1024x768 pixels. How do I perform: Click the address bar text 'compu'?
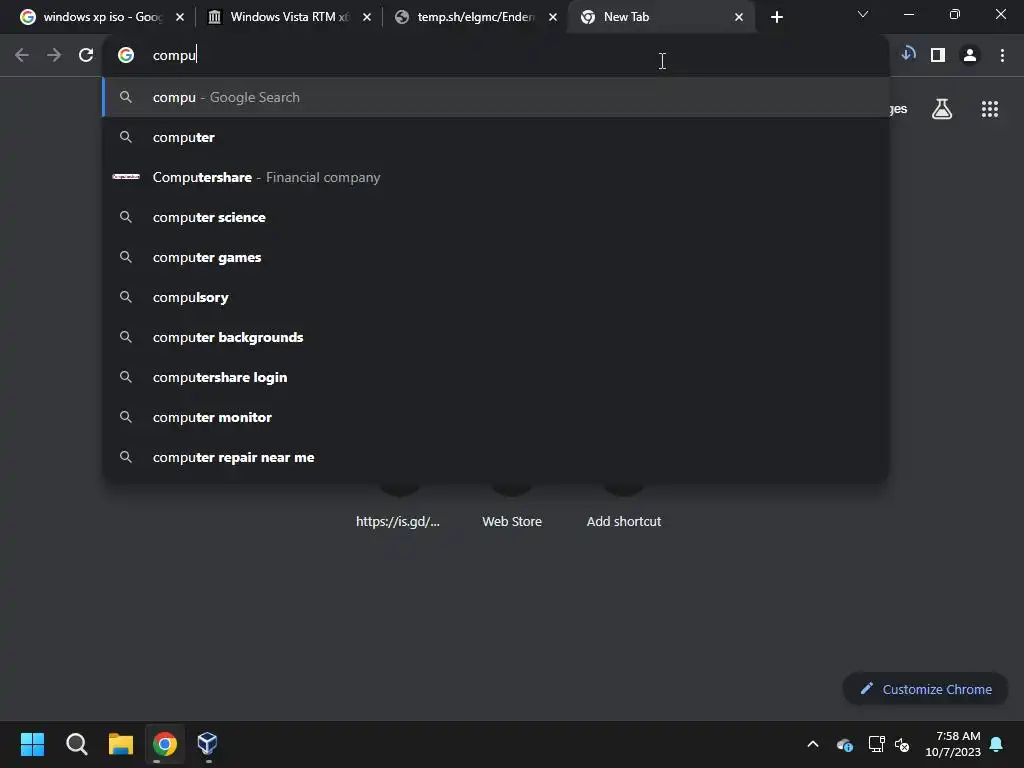point(174,56)
